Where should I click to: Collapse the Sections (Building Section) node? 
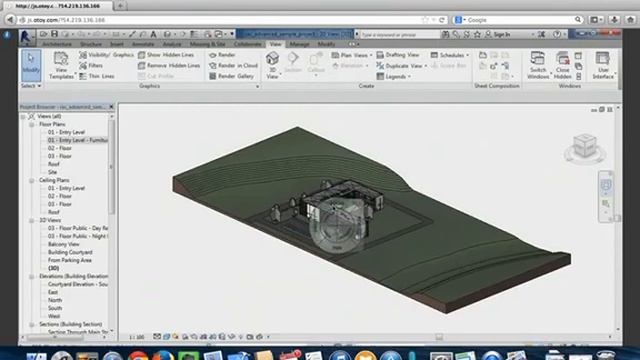(x=31, y=324)
